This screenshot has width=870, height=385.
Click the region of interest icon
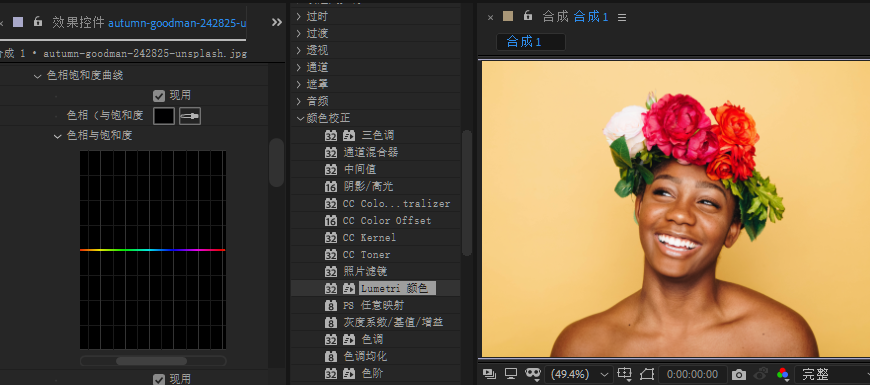point(647,374)
